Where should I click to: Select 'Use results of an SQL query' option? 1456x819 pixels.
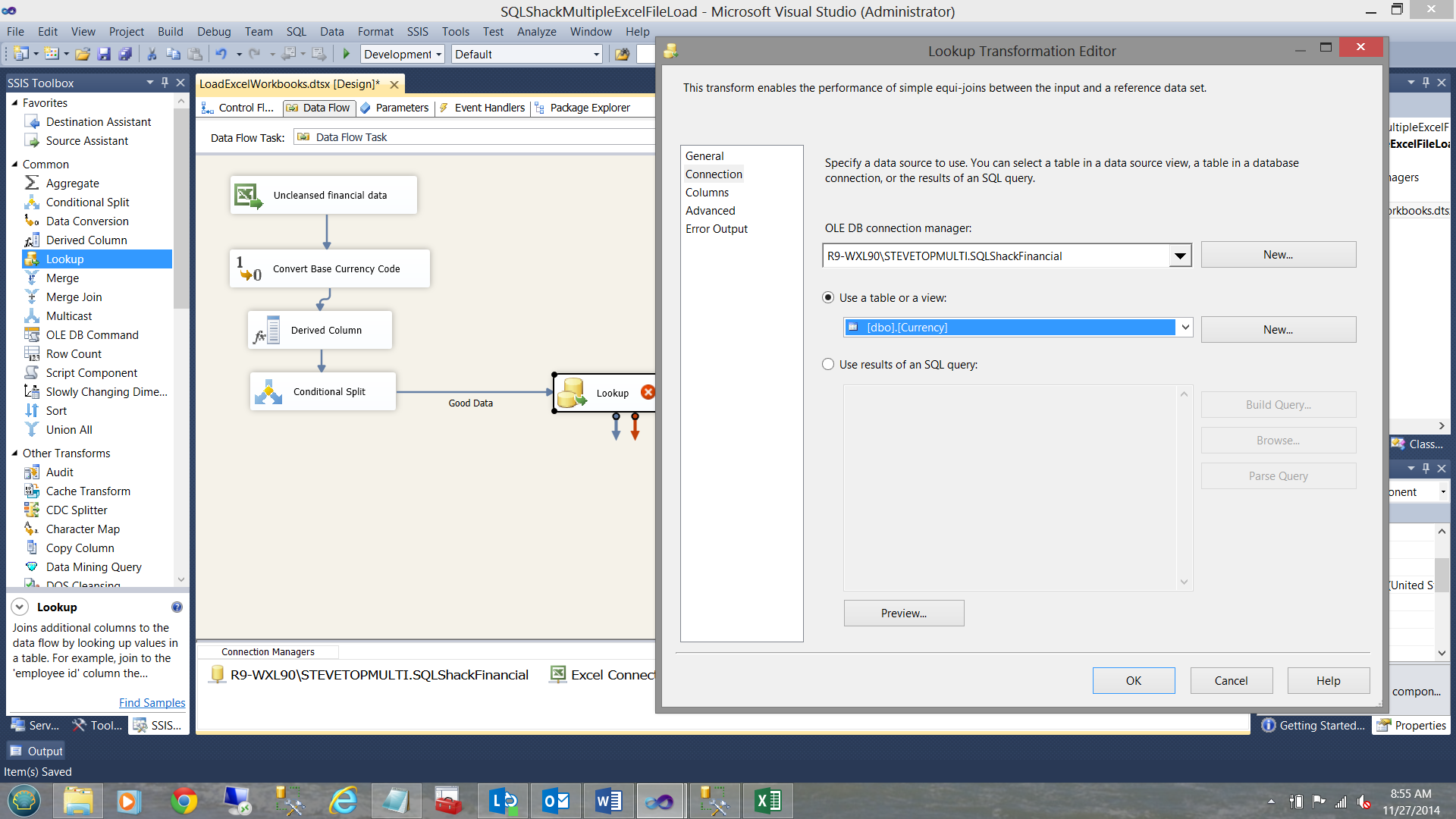click(x=828, y=365)
